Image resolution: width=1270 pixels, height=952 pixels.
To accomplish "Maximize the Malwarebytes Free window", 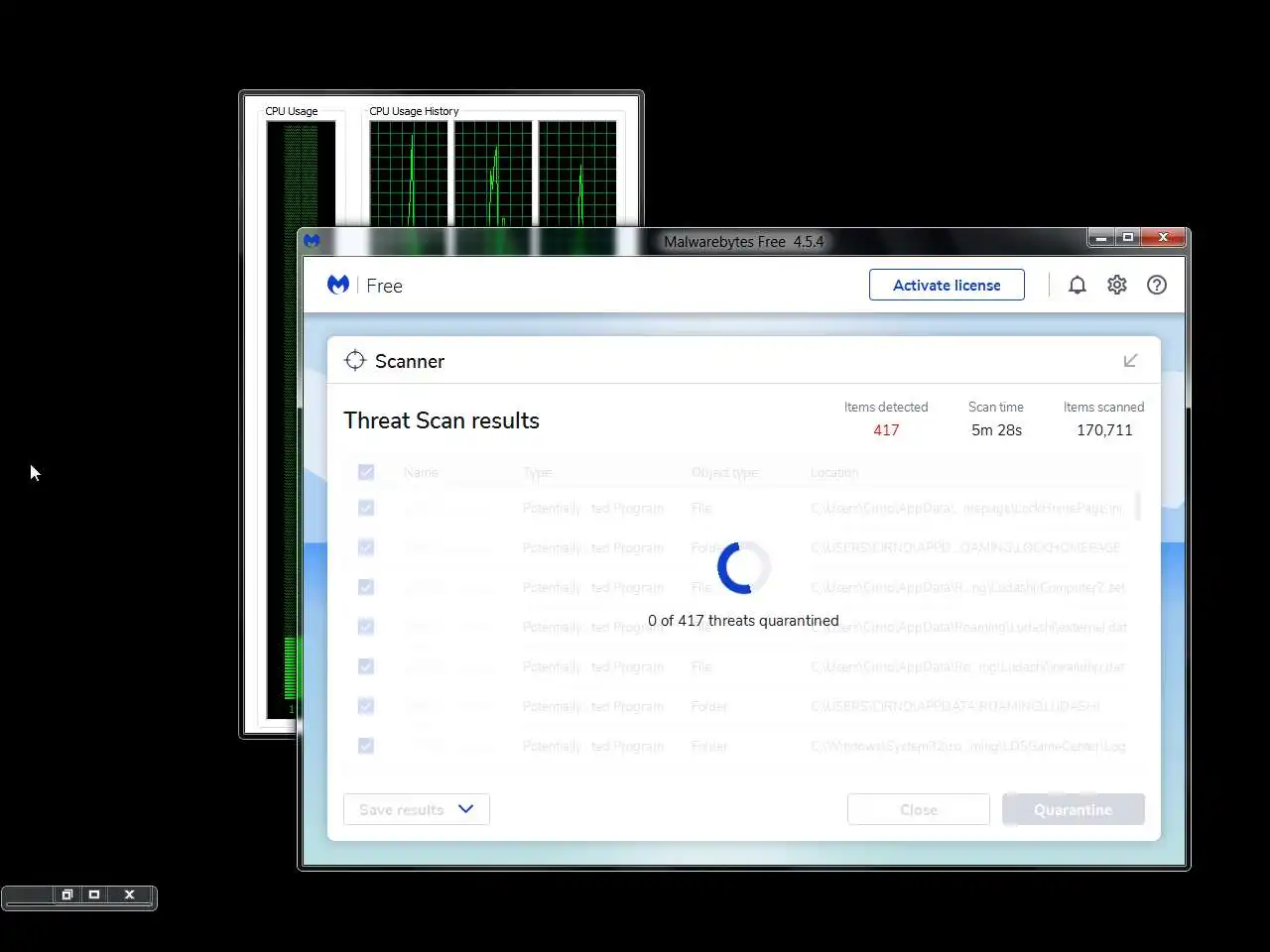I will point(1127,238).
